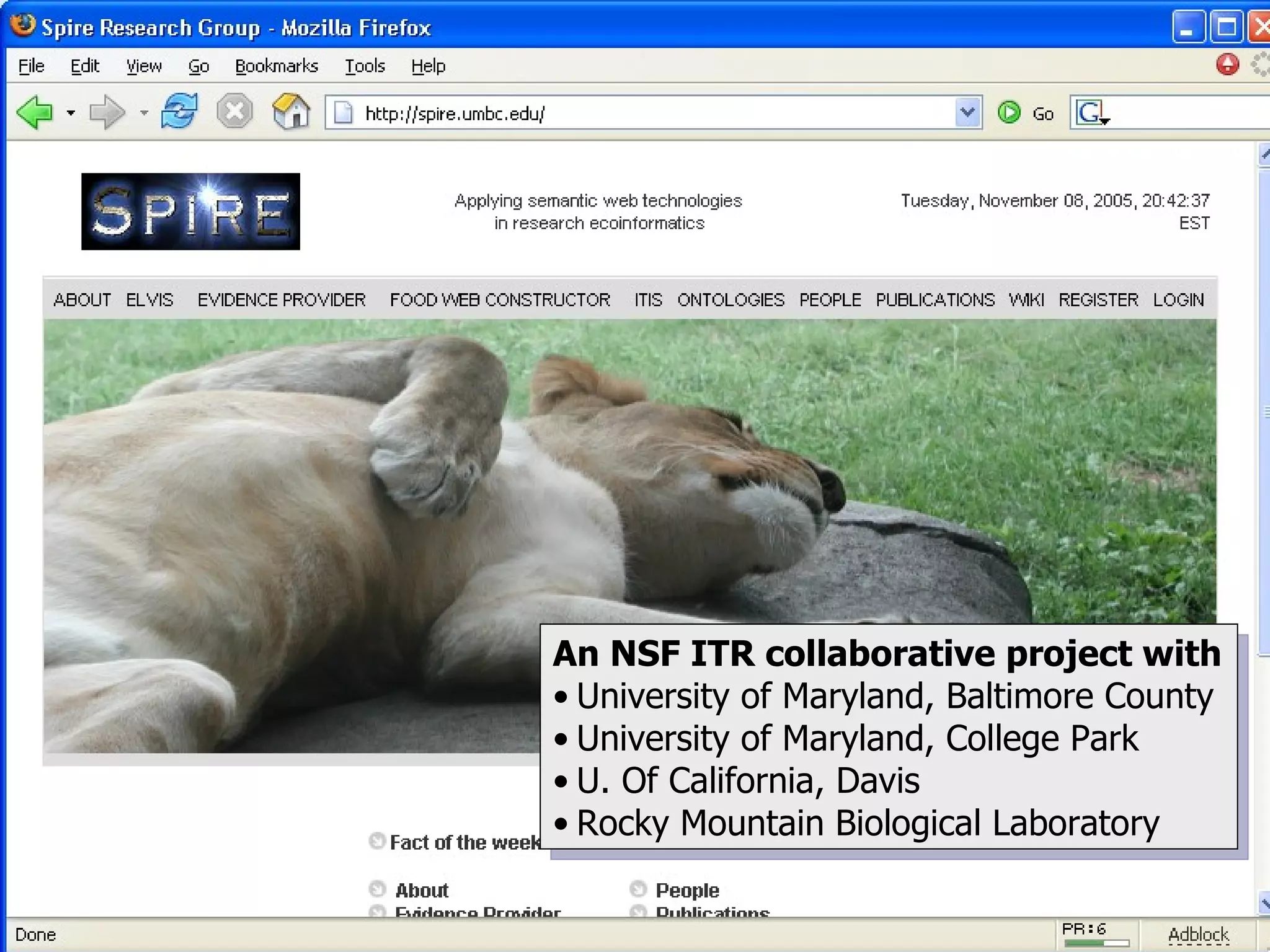Click the 'Applying semantic web technologies' tagline
1270x952 pixels.
(x=598, y=211)
